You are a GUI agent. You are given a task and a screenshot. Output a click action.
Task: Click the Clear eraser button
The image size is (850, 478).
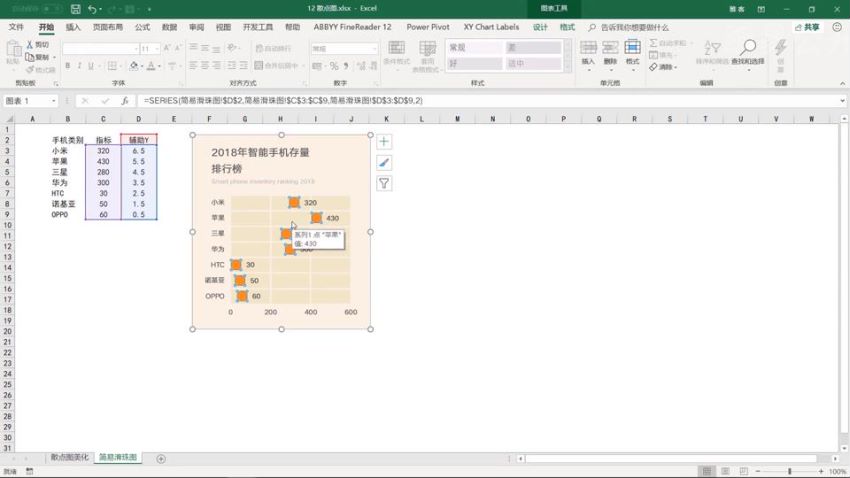coord(662,67)
